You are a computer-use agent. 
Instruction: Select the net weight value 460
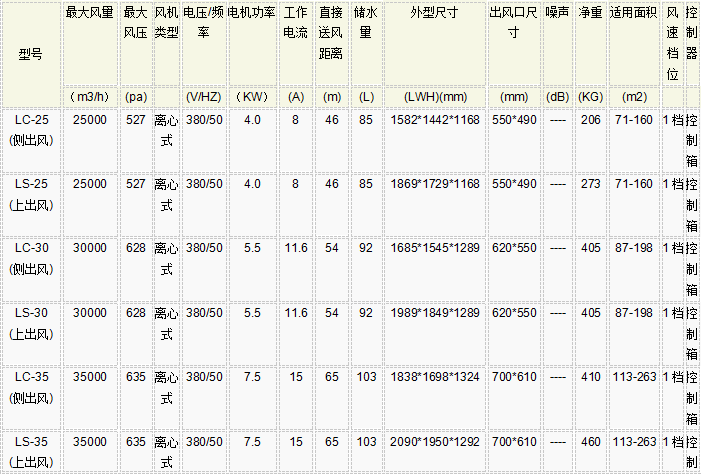(x=590, y=441)
